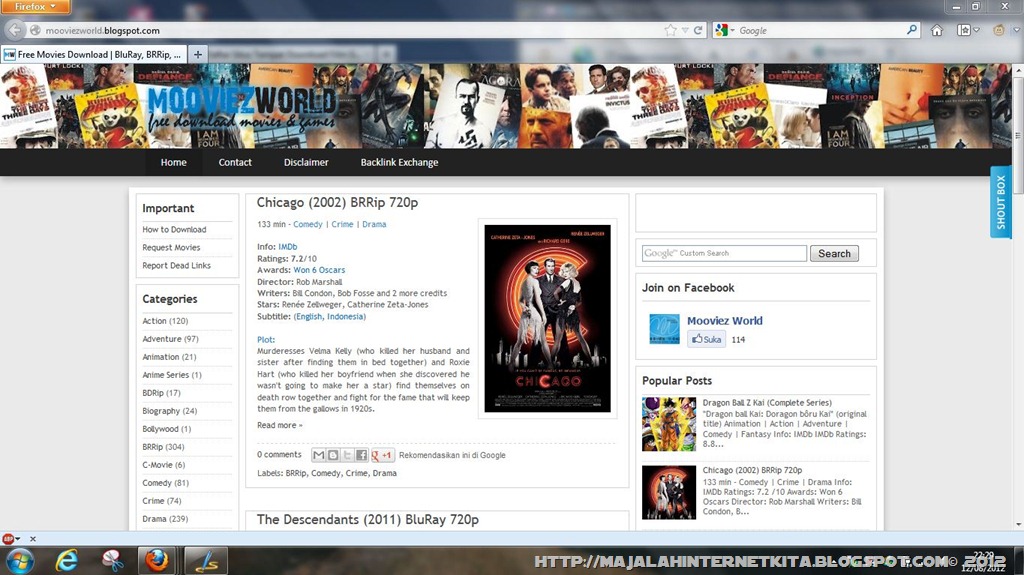Click the monkey face add-on icon
The height and width of the screenshot is (575, 1024).
(999, 30)
